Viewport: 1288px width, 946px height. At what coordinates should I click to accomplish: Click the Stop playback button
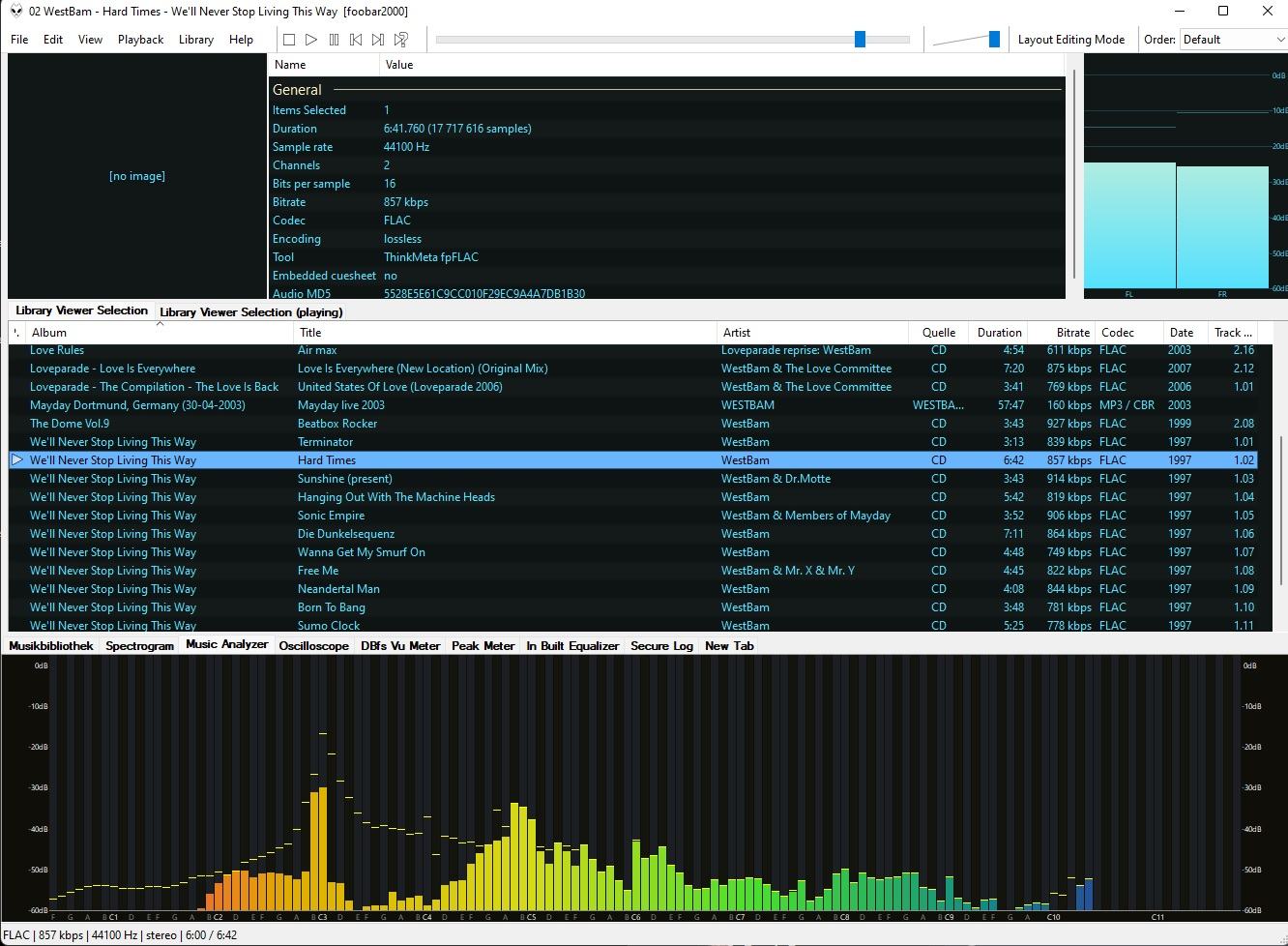click(x=288, y=40)
